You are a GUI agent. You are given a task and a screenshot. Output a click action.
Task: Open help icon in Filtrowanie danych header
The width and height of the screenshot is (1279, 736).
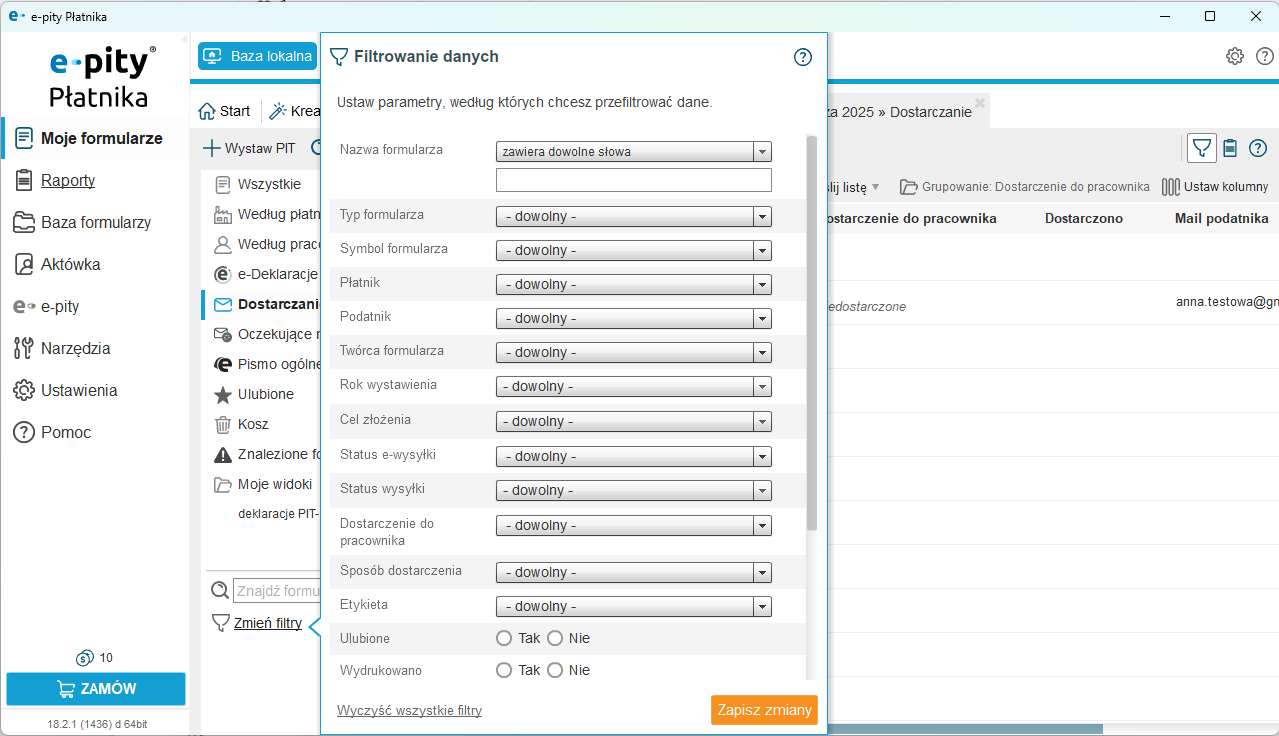coord(802,57)
